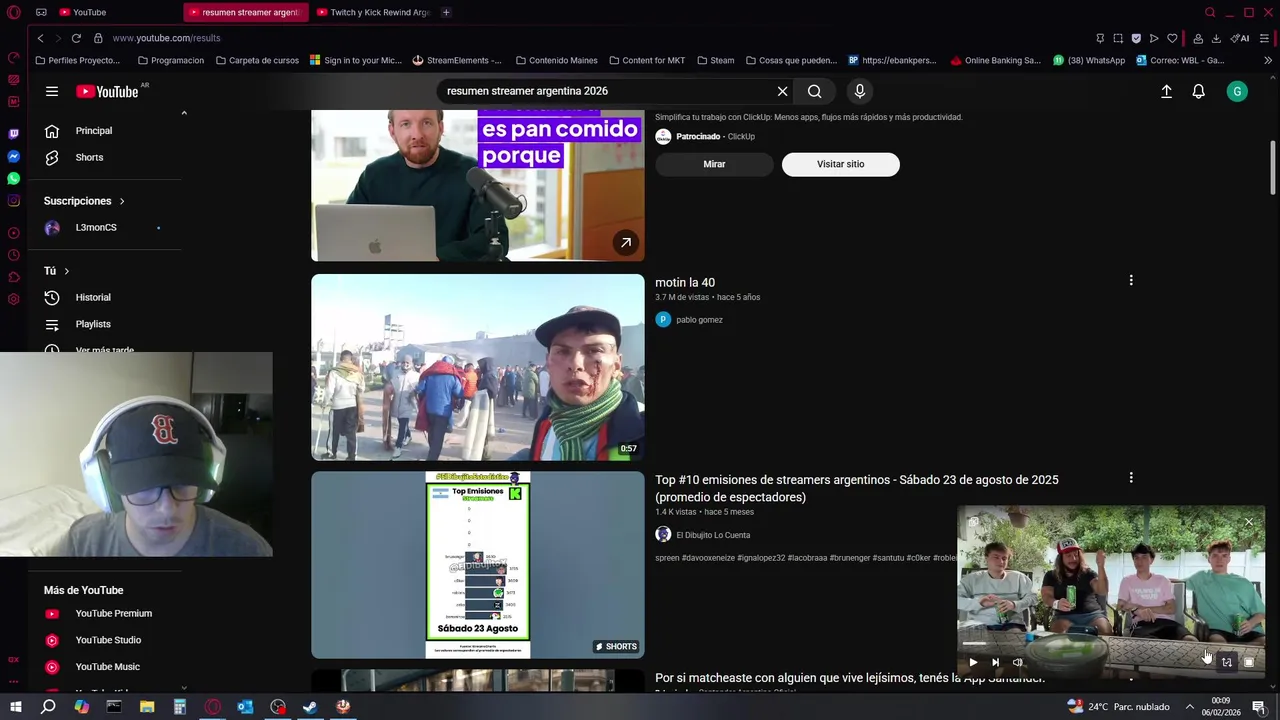Screen dimensions: 1280x720
Task: Open the Windows Start button
Action: tap(16, 707)
